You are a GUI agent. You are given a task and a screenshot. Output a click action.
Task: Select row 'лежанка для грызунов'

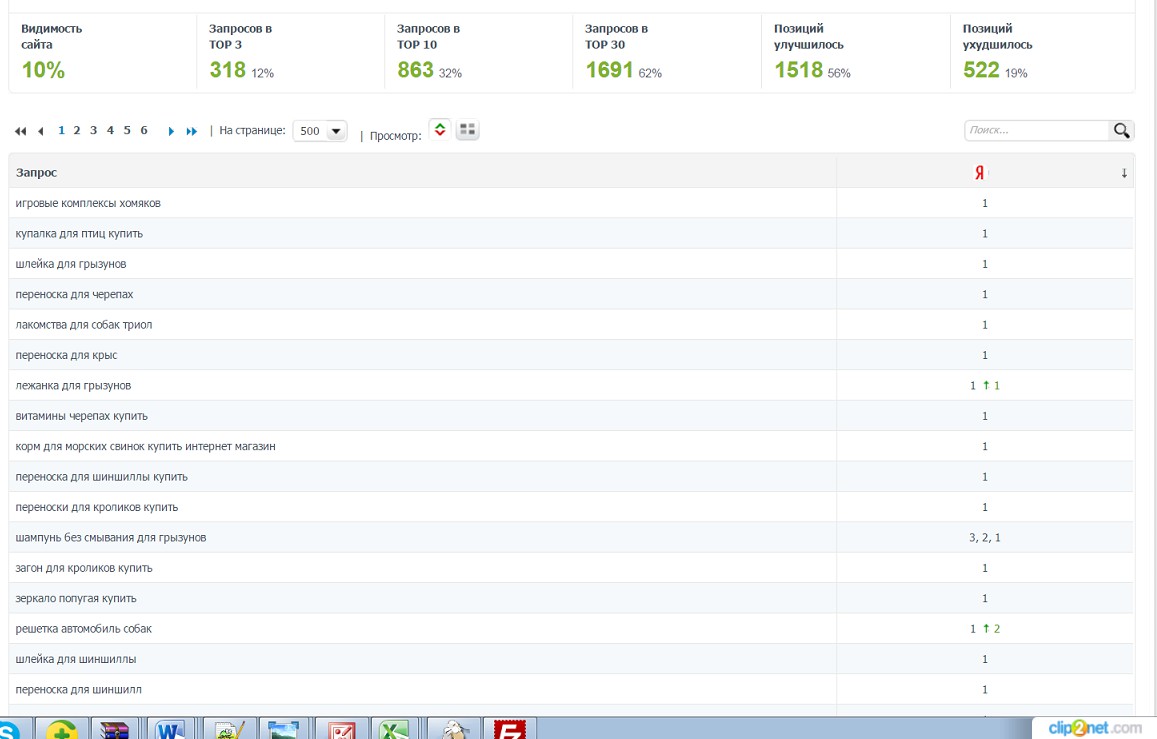tap(570, 385)
